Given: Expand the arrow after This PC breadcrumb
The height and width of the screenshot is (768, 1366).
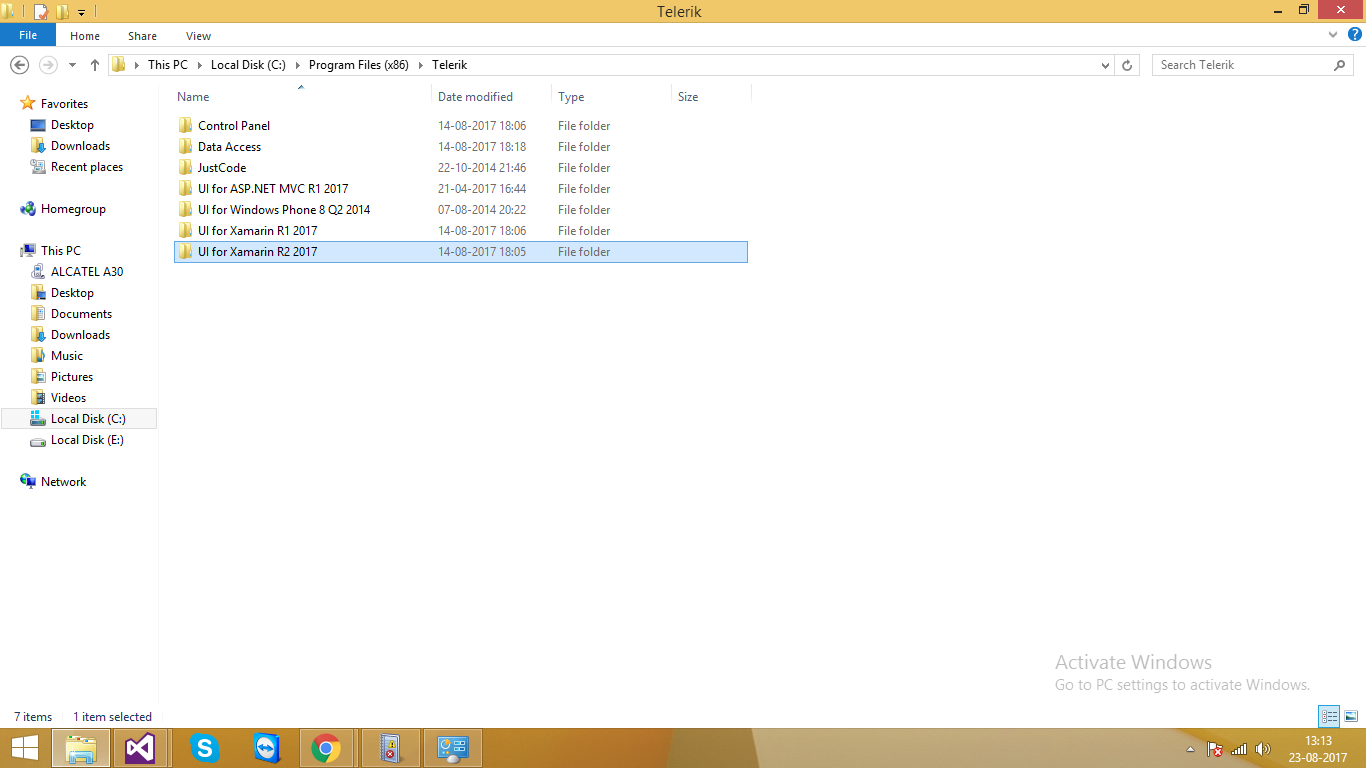Looking at the screenshot, I should pyautogui.click(x=199, y=65).
